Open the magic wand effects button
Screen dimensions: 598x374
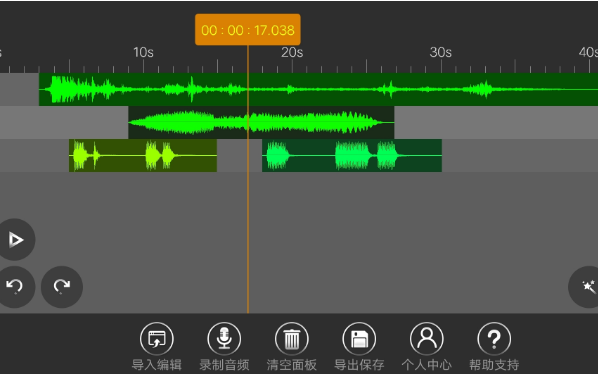click(x=585, y=286)
